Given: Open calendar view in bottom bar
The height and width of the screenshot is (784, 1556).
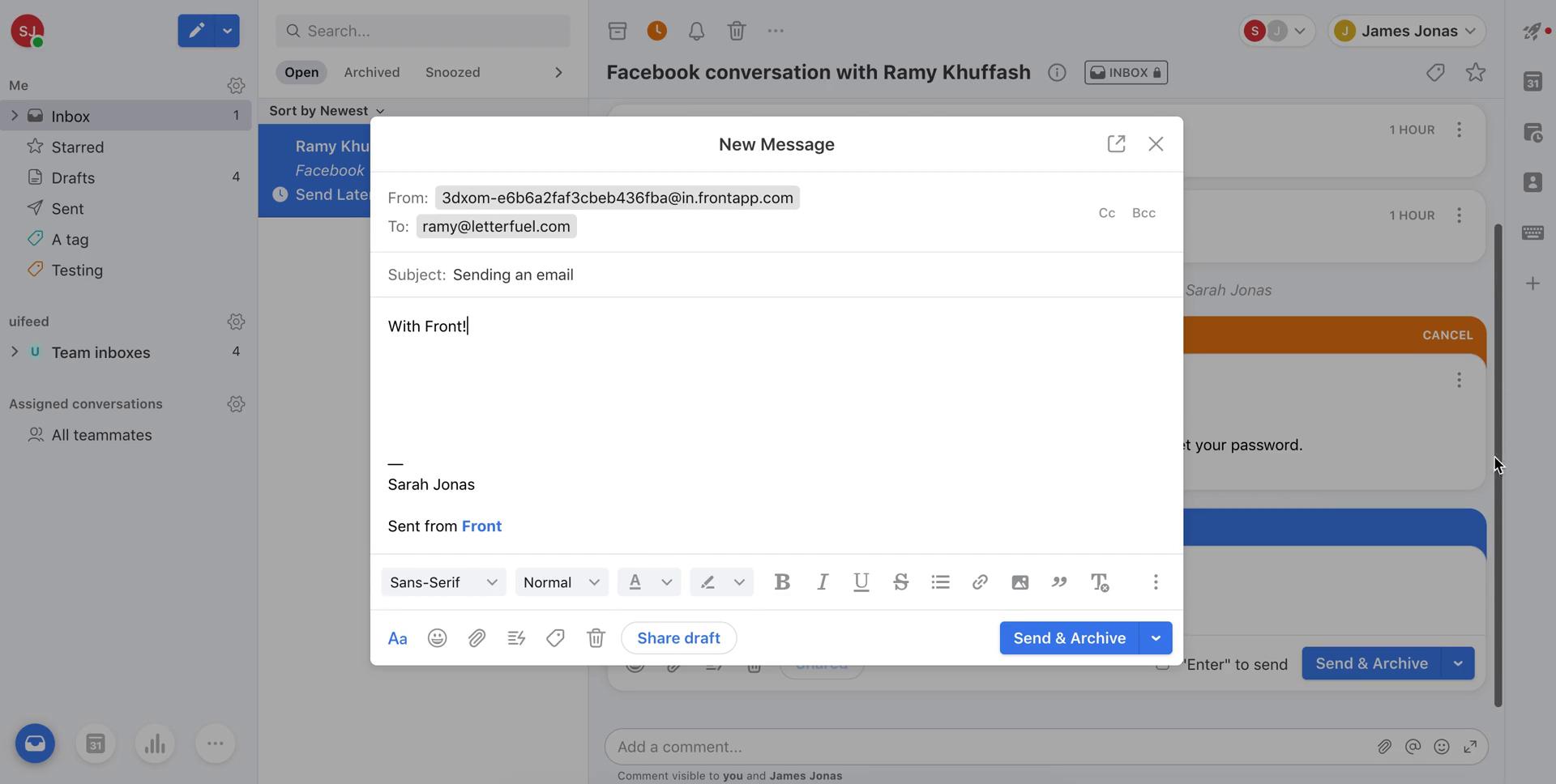Looking at the screenshot, I should tap(96, 744).
